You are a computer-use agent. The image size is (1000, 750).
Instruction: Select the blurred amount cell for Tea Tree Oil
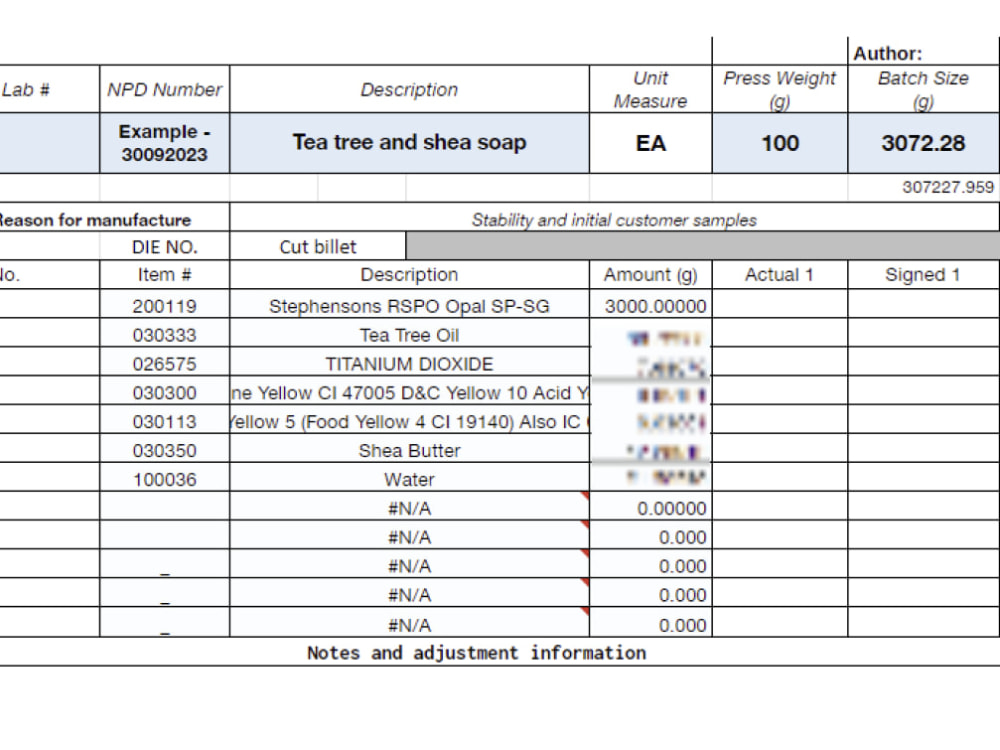coord(651,334)
